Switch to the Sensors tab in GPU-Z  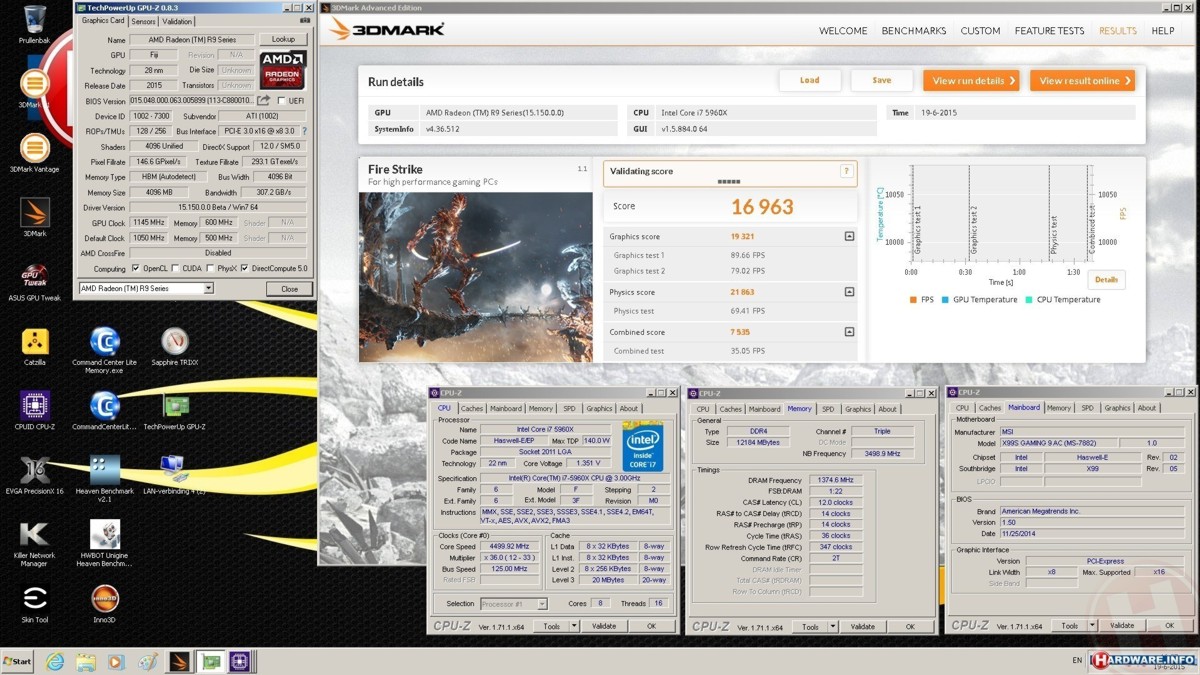(x=143, y=21)
